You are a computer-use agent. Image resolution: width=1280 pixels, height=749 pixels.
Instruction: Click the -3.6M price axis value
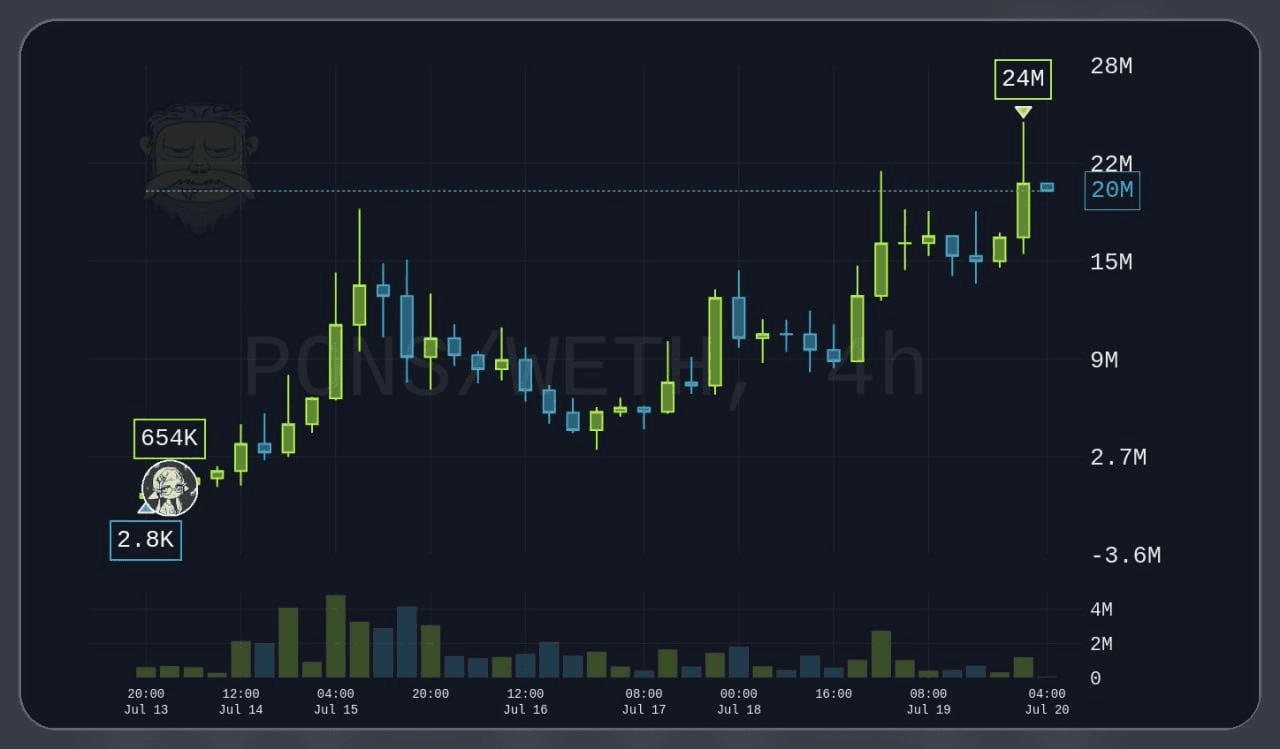(x=1125, y=556)
